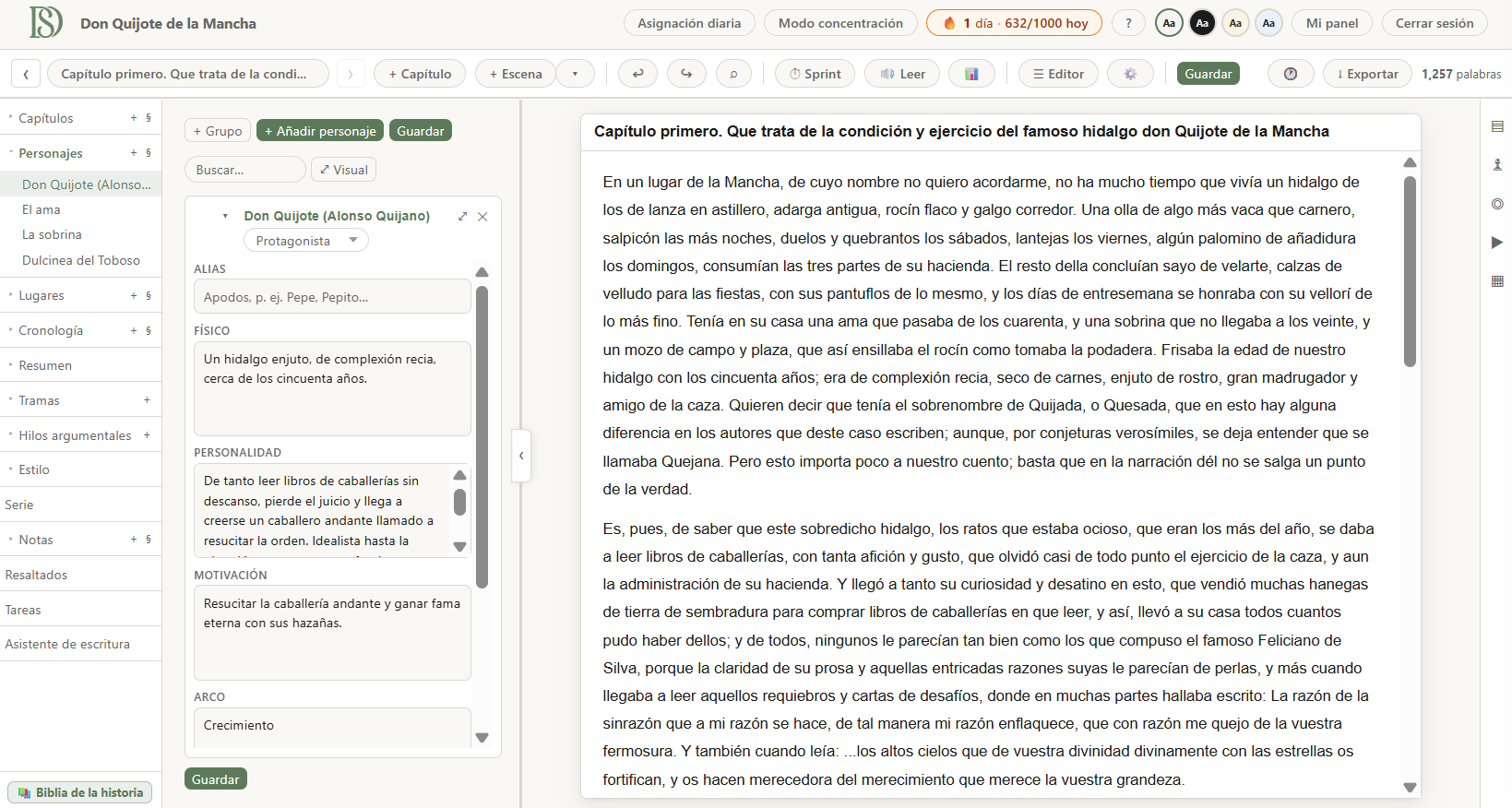The image size is (1512, 808).
Task: Click the Alias apodos input field
Action: click(332, 297)
